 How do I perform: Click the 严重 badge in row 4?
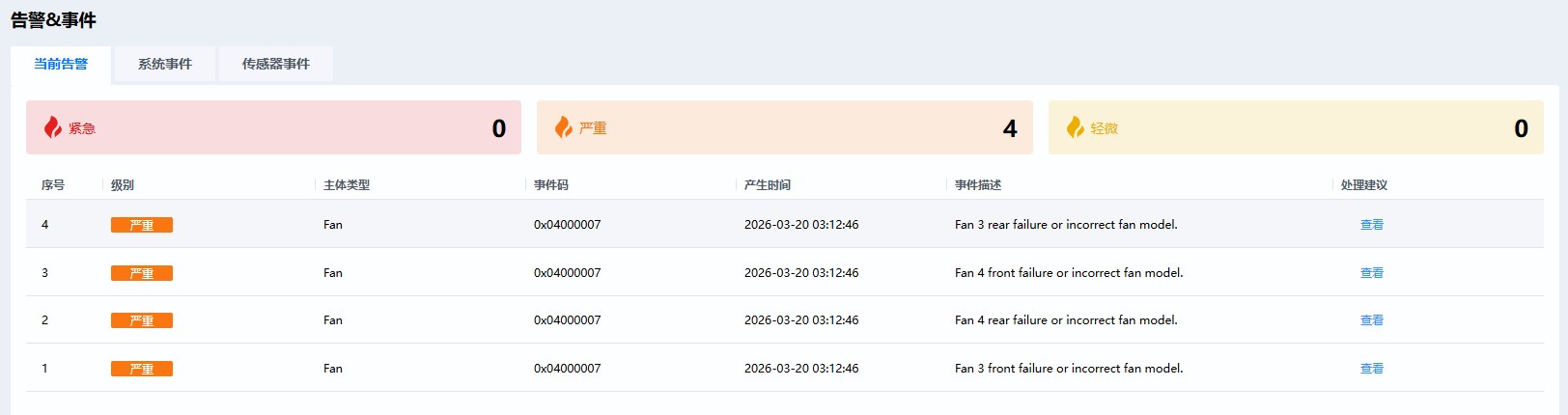(x=142, y=225)
